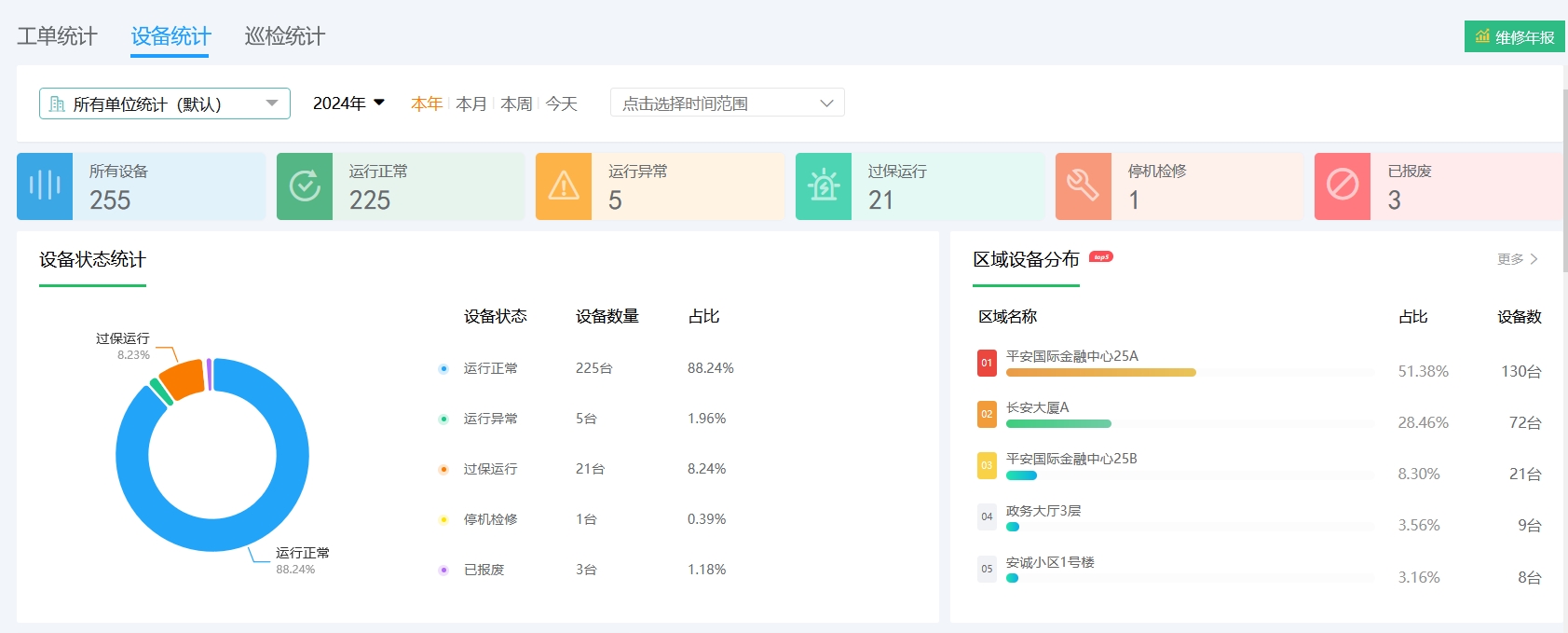Click the orange warning triangle icon
Viewport: 1568px width, 633px height.
tap(564, 186)
